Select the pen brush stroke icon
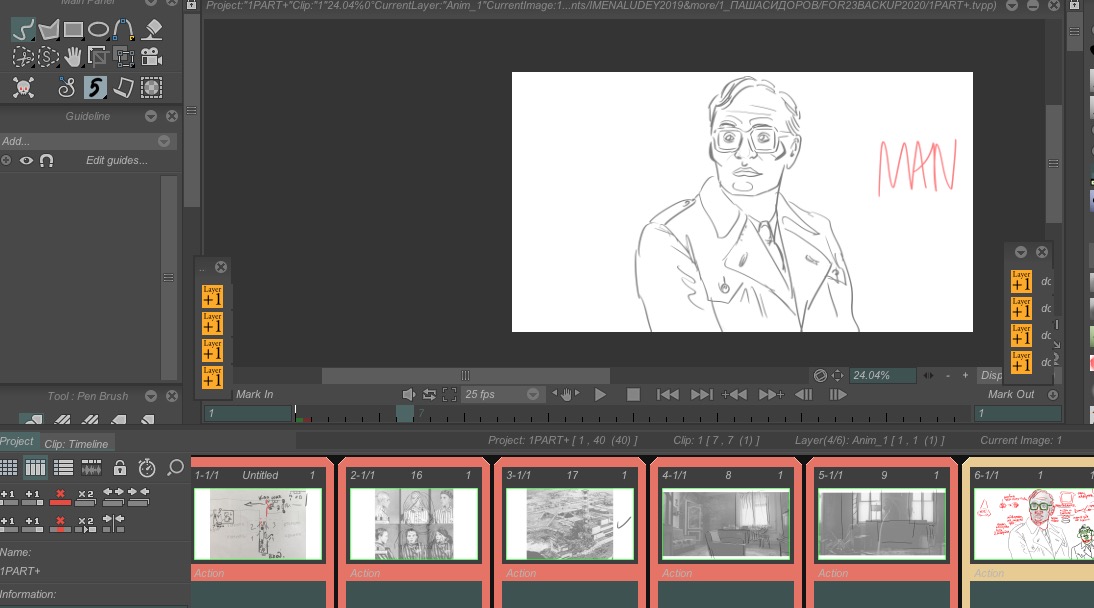 [x=95, y=88]
